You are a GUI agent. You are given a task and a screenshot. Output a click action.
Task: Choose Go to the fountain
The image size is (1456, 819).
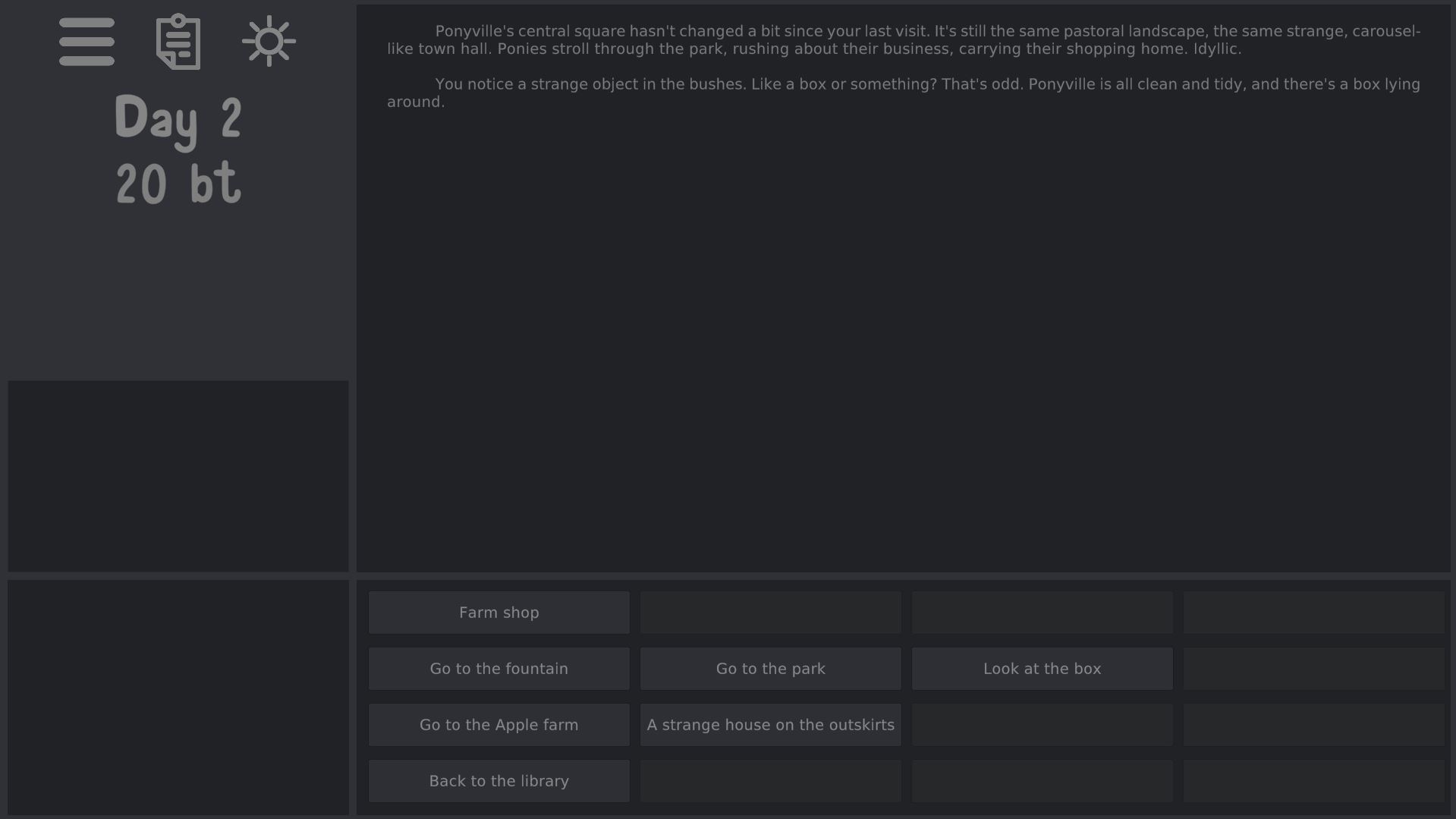498,669
